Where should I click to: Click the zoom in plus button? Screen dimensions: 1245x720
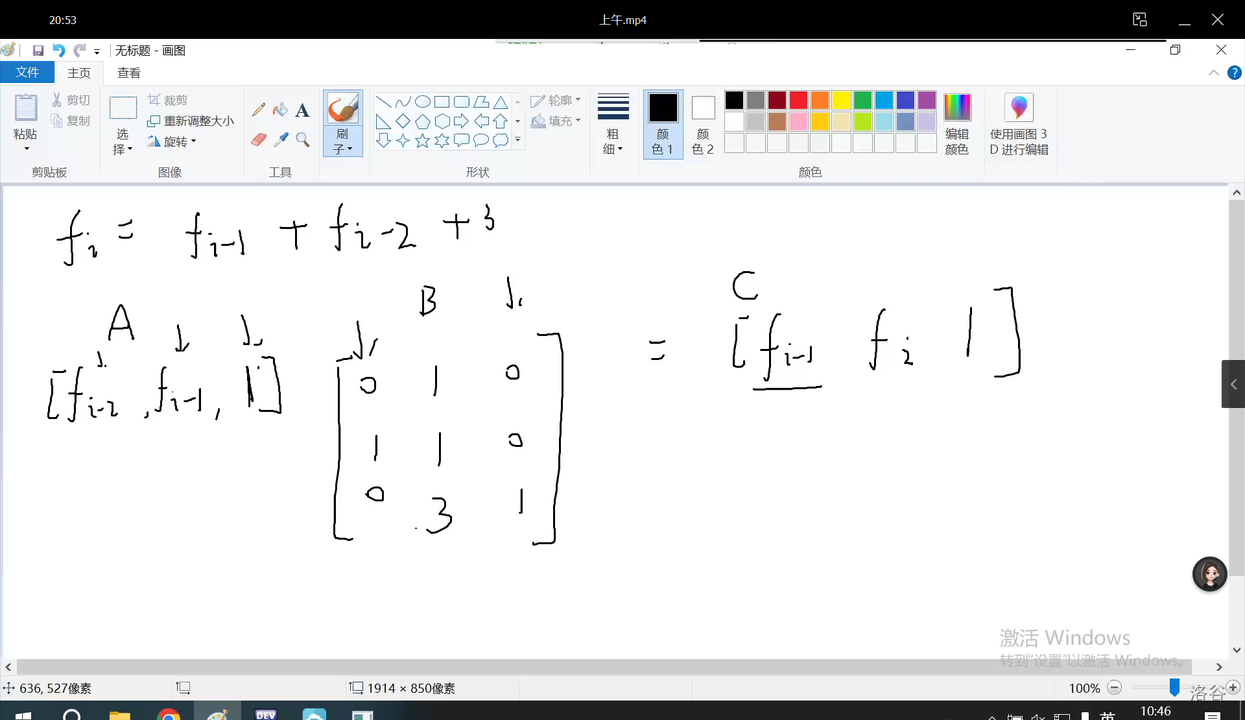(1233, 688)
